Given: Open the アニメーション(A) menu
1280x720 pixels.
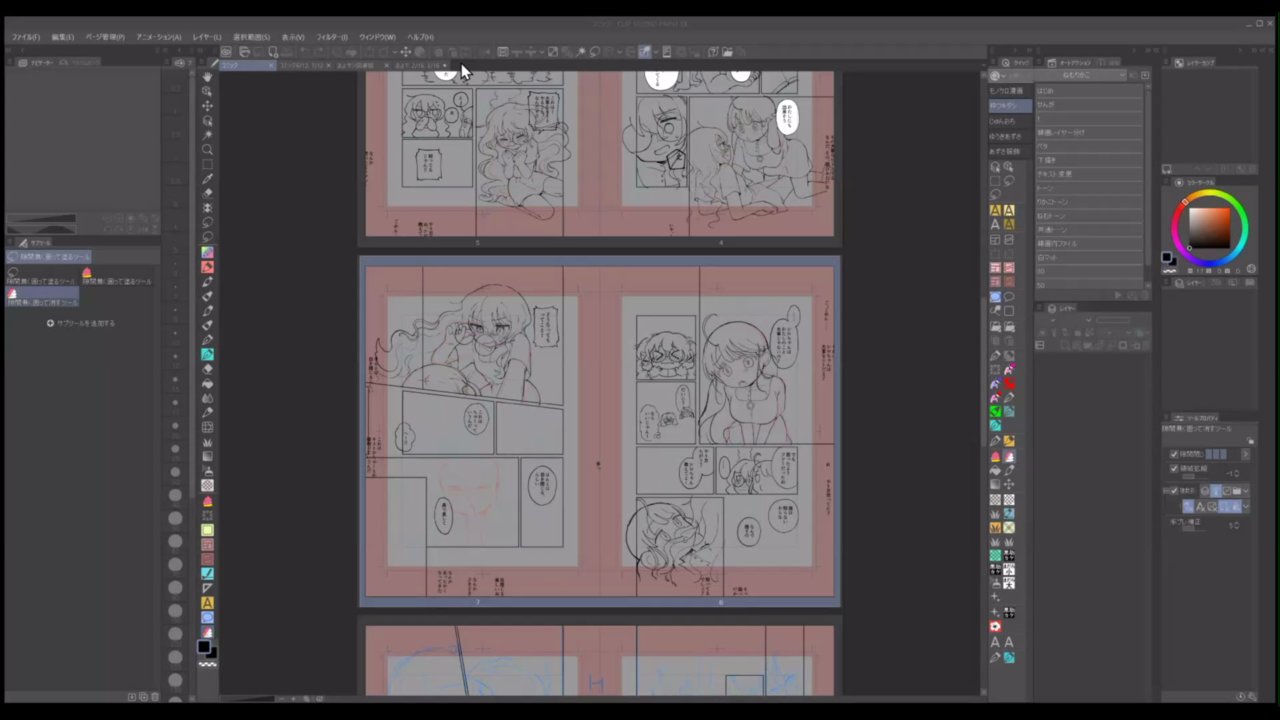Looking at the screenshot, I should point(159,37).
